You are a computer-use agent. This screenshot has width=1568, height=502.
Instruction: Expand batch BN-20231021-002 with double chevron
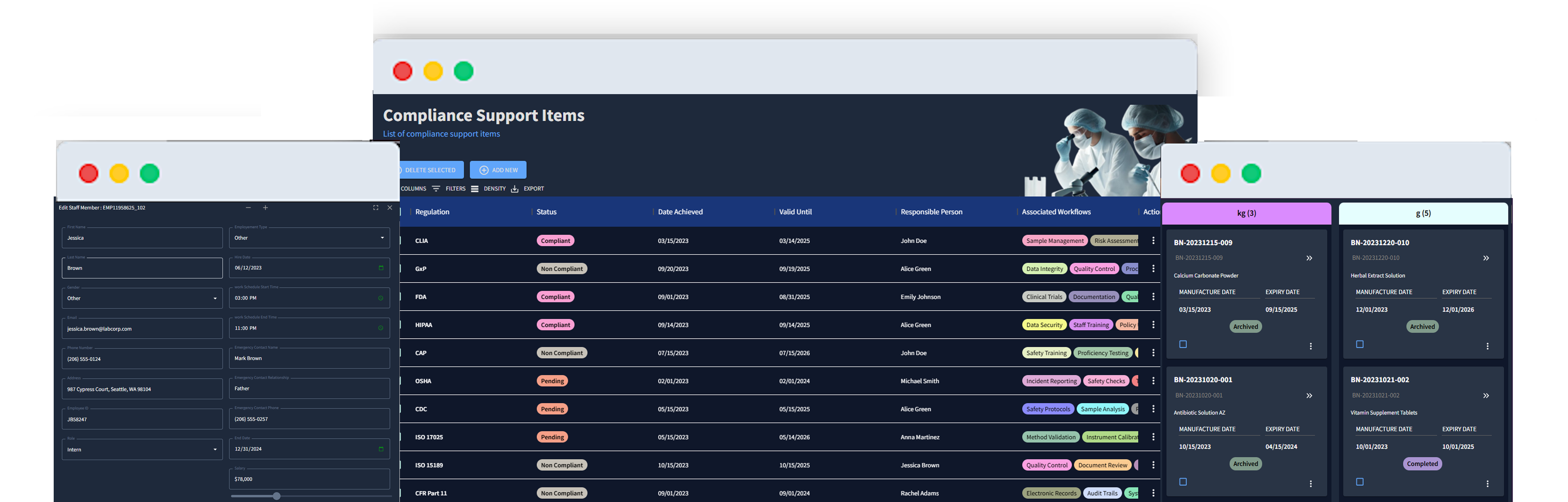pos(1486,396)
